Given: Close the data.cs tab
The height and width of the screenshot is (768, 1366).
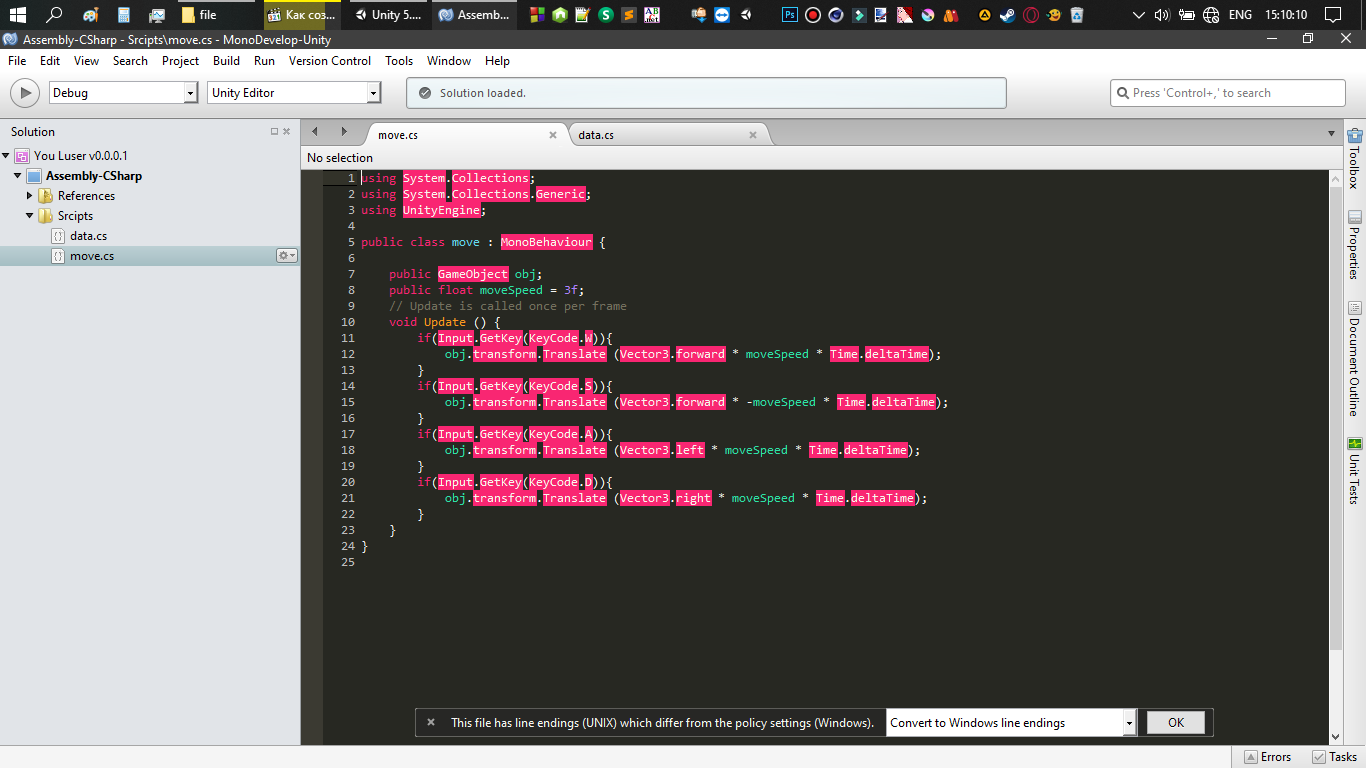Looking at the screenshot, I should pos(753,135).
